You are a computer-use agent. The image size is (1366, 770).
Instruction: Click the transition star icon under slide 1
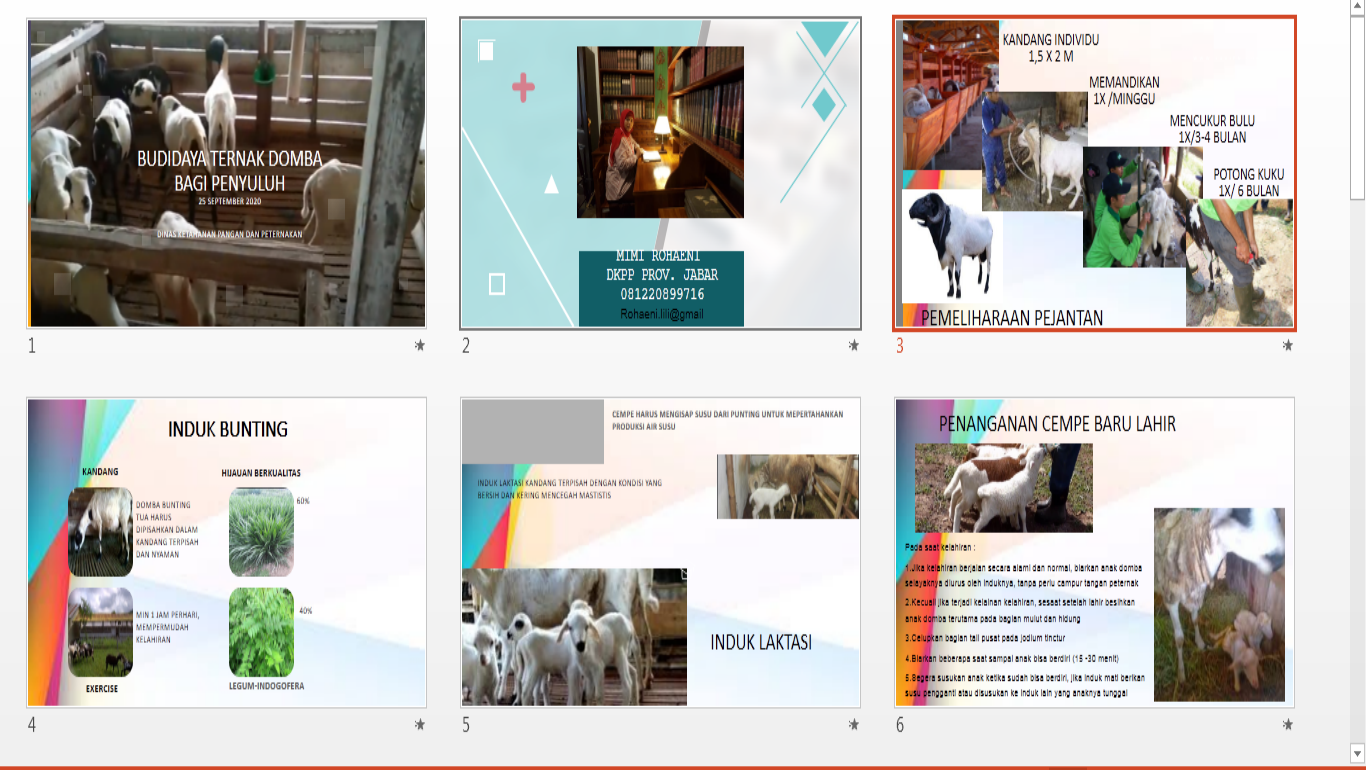click(420, 346)
